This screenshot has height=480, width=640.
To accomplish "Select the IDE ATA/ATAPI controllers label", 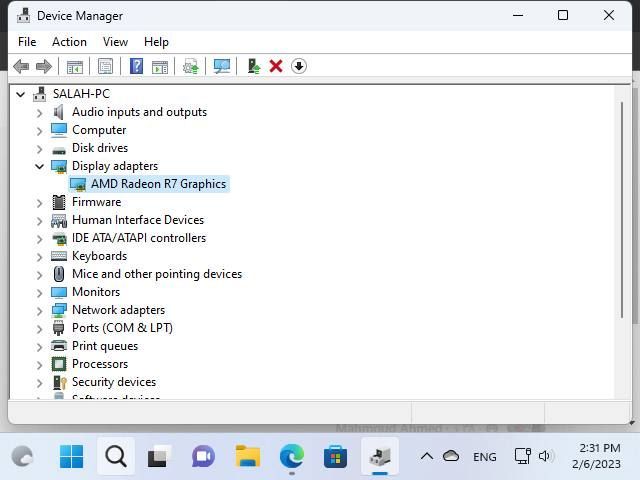I will coord(139,238).
